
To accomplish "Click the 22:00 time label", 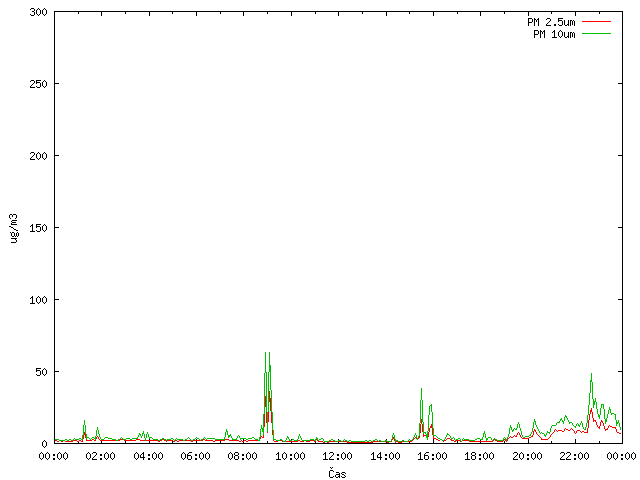I will 574,456.
